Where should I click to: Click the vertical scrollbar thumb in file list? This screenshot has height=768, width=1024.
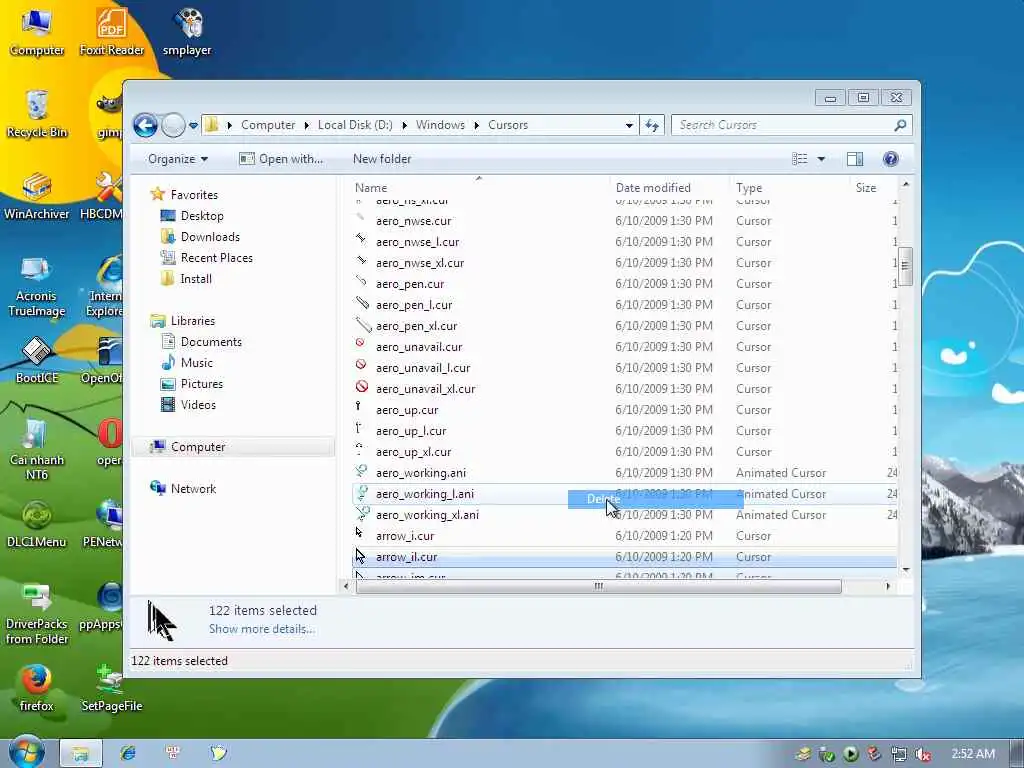pos(905,266)
